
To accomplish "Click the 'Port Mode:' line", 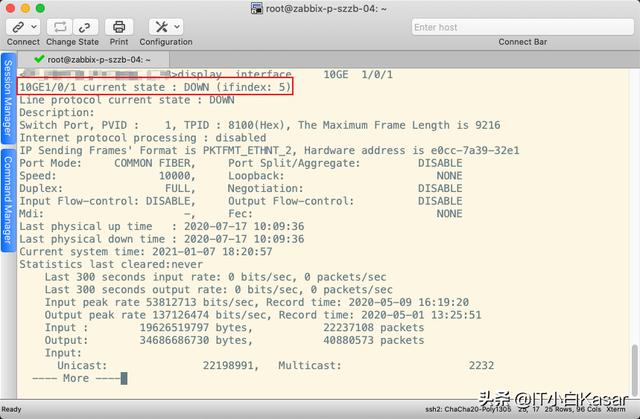I will click(241, 163).
